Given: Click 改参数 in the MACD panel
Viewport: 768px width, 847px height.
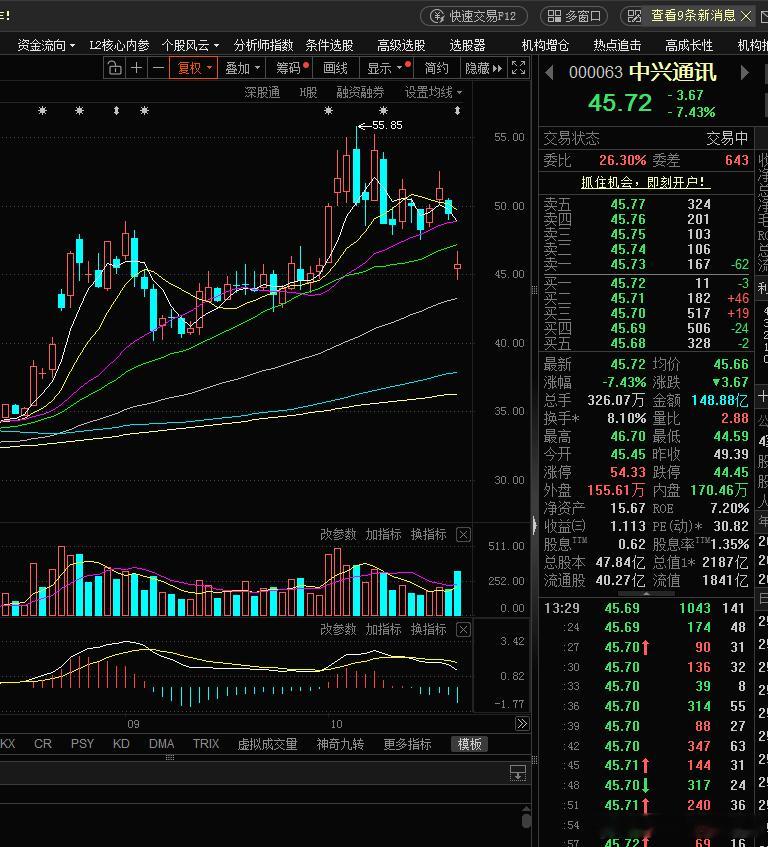Looking at the screenshot, I should (338, 629).
